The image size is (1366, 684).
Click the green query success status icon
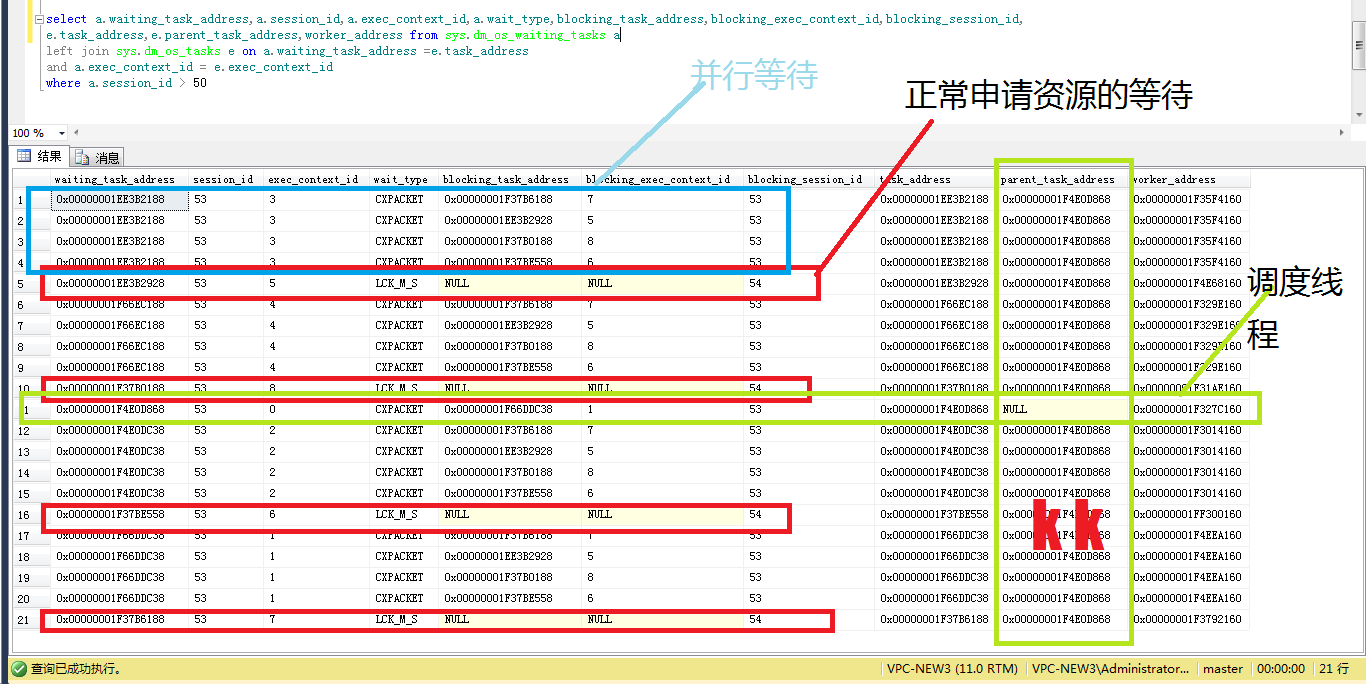tap(18, 669)
